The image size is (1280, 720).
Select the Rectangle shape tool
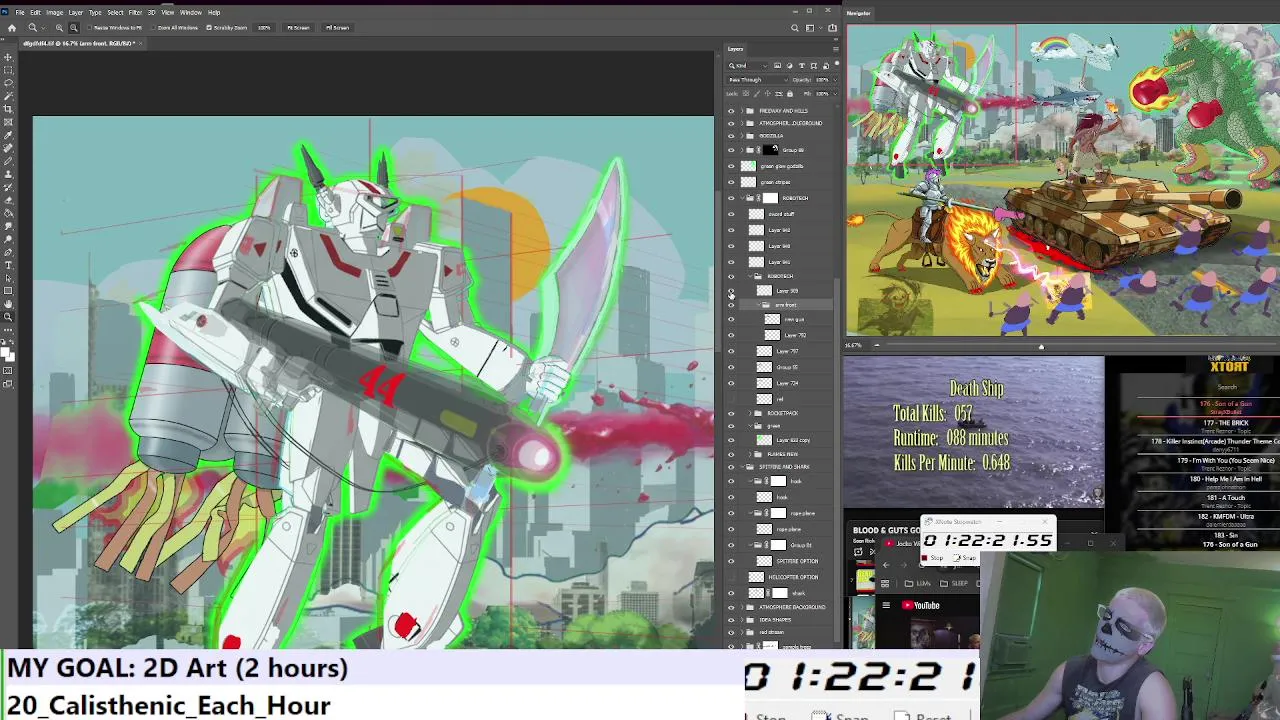[8, 291]
